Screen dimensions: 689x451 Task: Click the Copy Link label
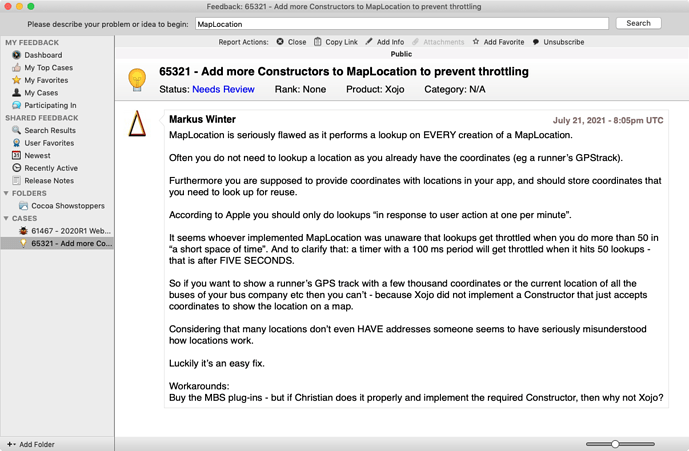click(x=341, y=42)
